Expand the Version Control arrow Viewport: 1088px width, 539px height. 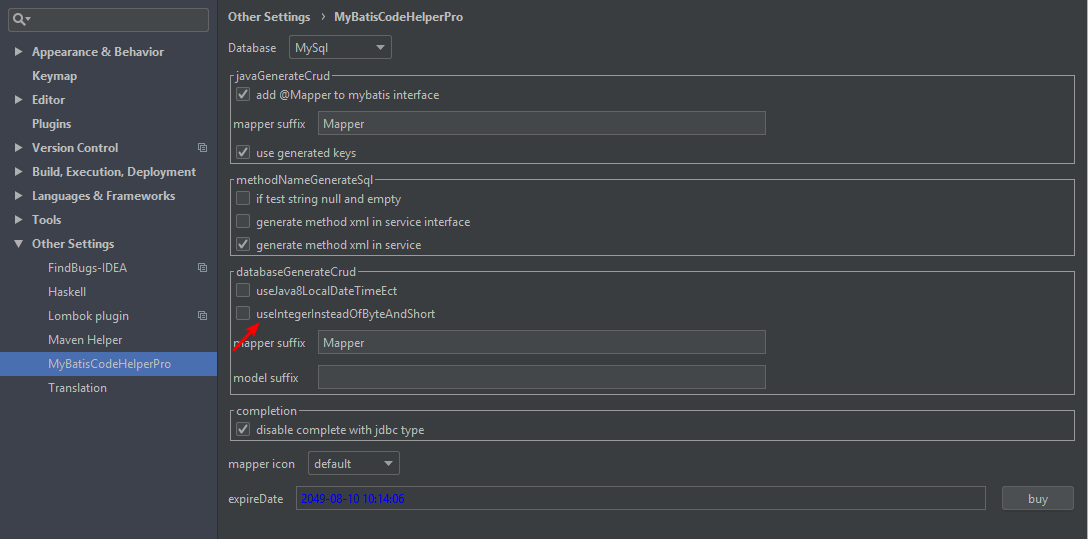click(19, 147)
